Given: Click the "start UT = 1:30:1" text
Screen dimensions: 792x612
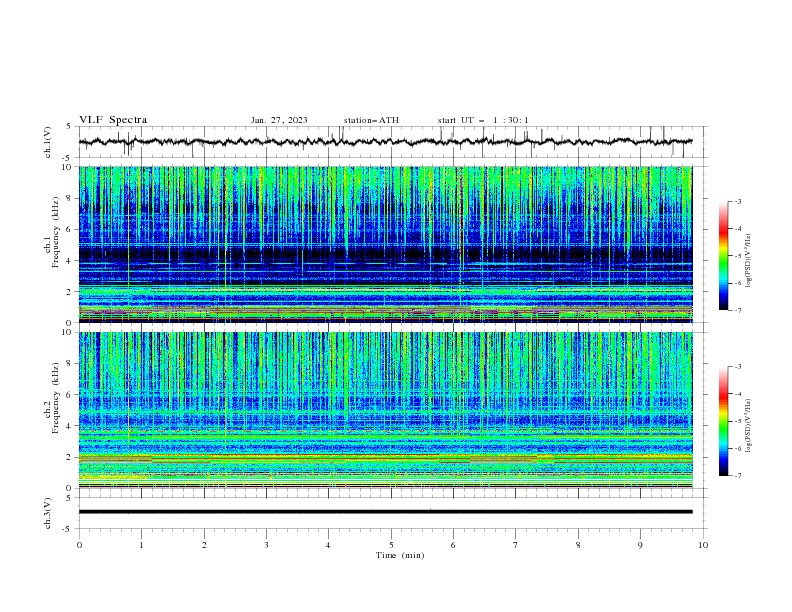Looking at the screenshot, I should (x=483, y=120).
